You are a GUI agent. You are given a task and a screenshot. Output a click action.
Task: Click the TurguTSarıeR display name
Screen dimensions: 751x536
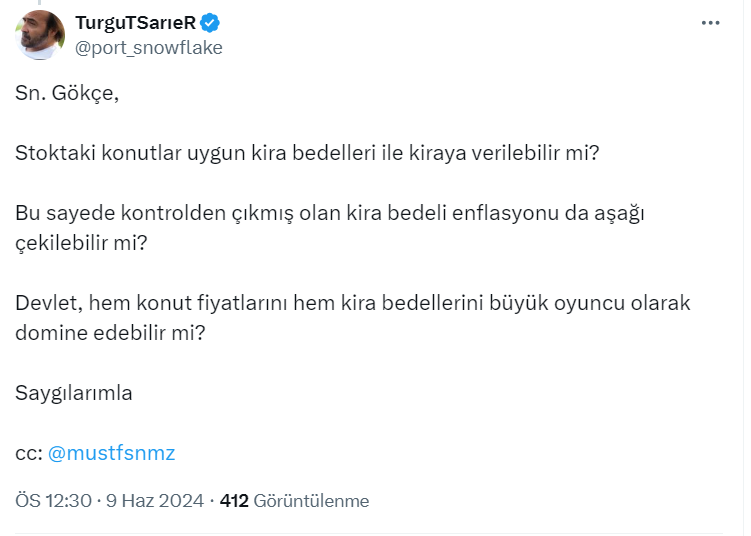[134, 22]
